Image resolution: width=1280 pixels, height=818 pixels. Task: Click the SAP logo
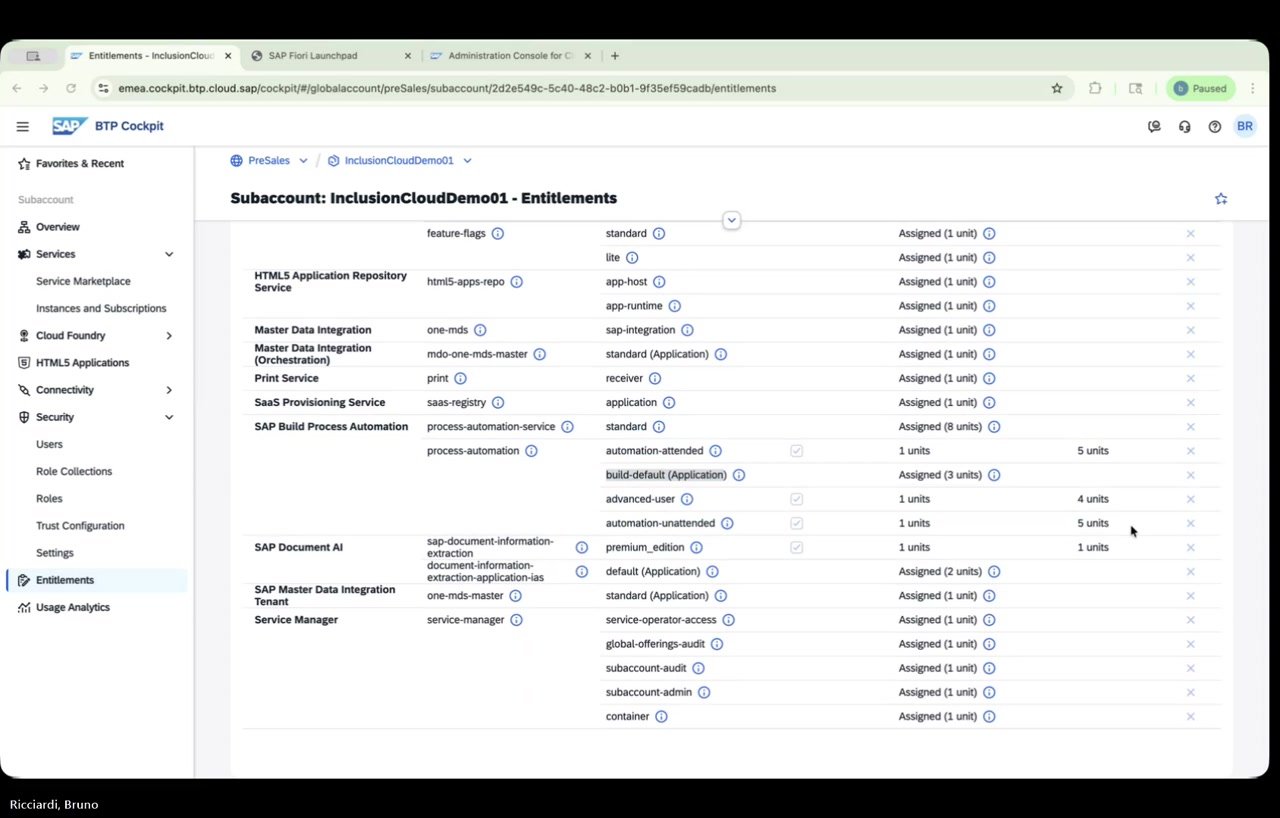coord(70,126)
